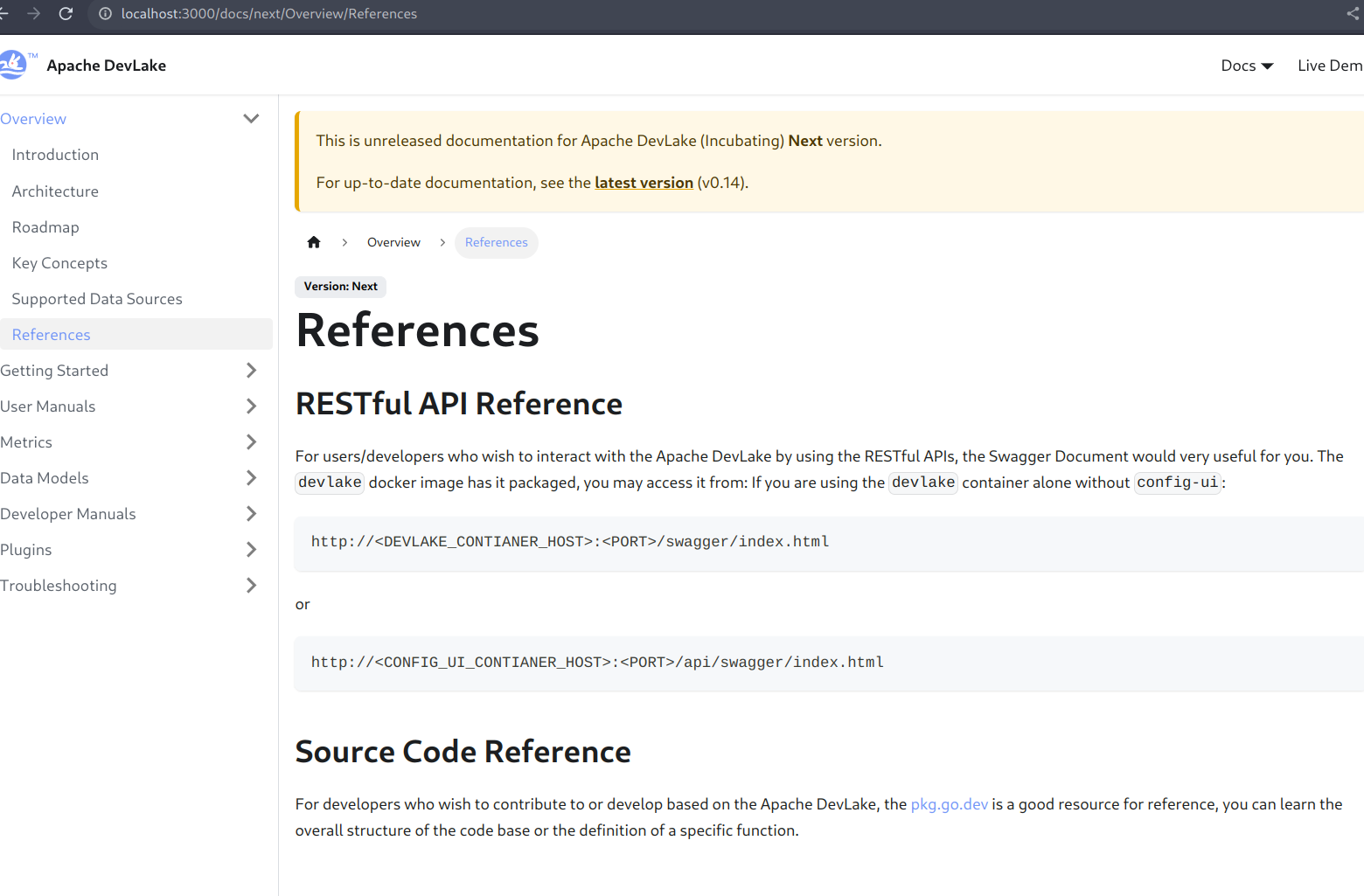The height and width of the screenshot is (896, 1364).
Task: Click the site info icon in address bar
Action: [x=105, y=14]
